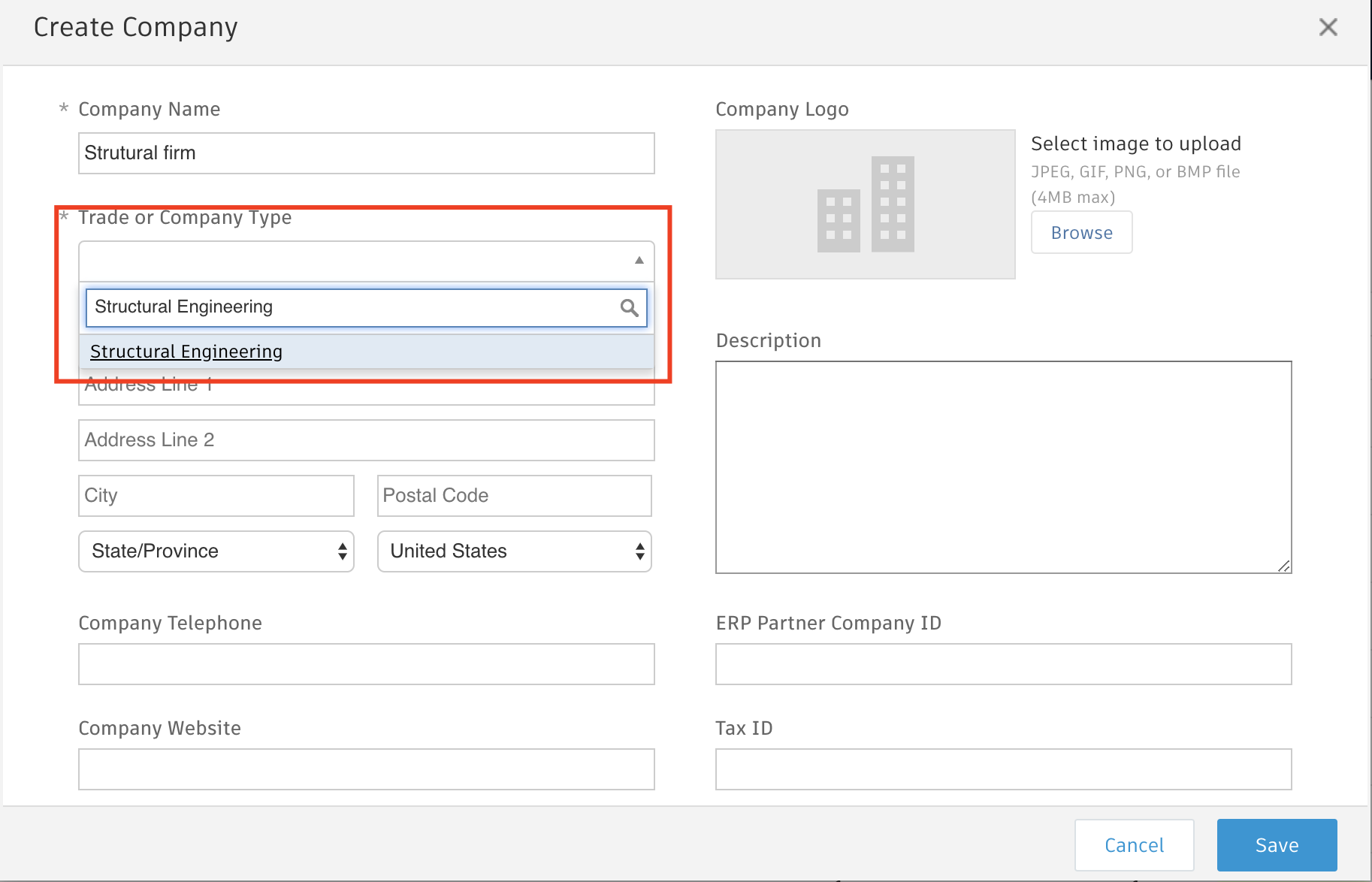This screenshot has width=1372, height=882.
Task: Select Structural Engineering from the suggestions list
Action: pos(186,351)
